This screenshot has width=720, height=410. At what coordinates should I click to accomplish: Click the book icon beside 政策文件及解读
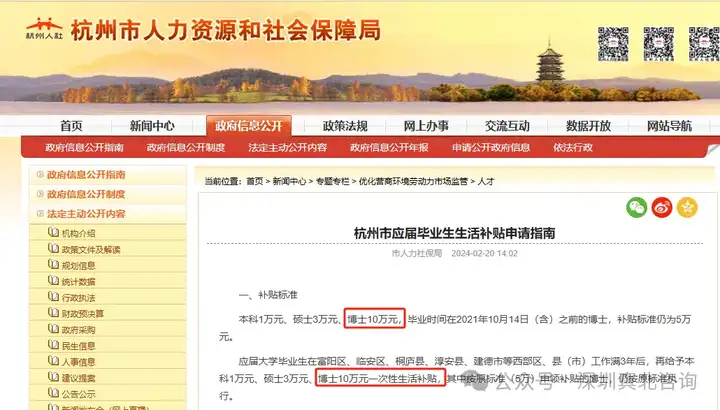53,248
